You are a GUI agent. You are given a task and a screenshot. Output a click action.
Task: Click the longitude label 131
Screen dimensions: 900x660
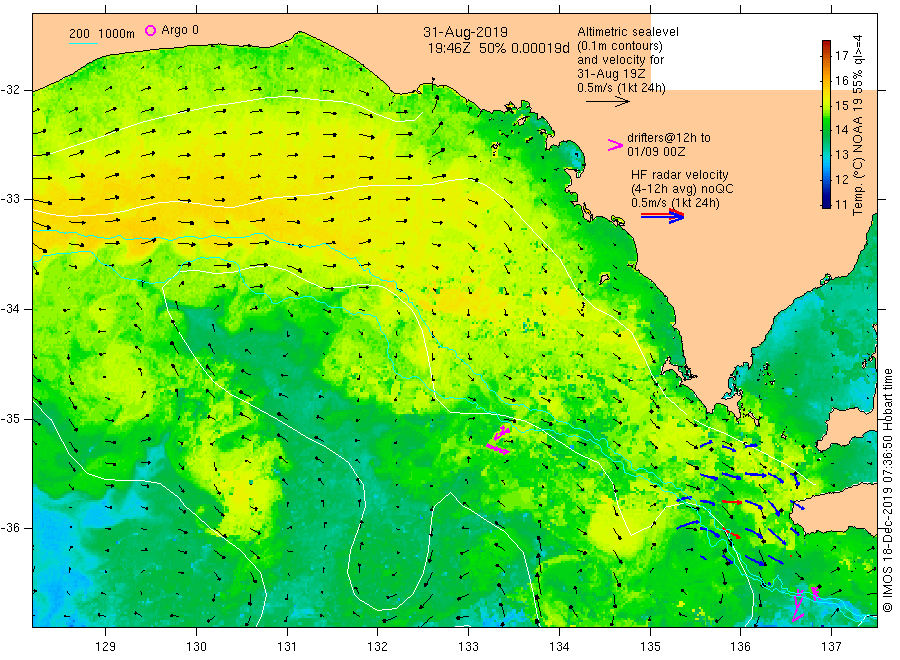click(x=287, y=646)
